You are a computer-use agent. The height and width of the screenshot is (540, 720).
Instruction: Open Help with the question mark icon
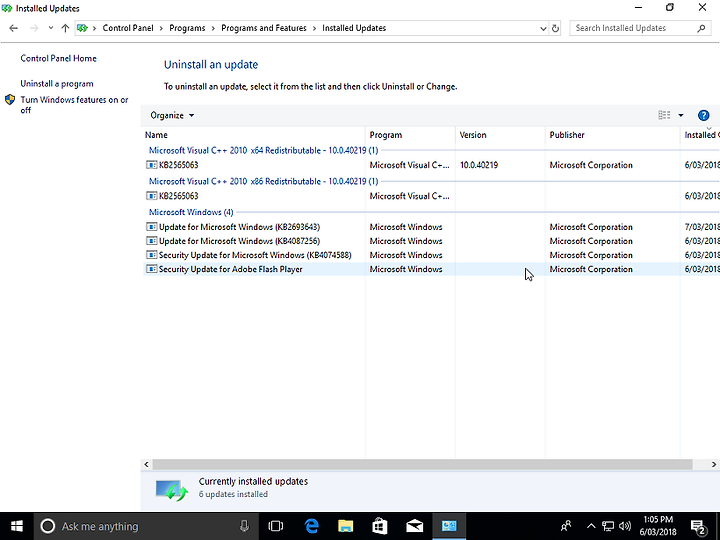[703, 115]
